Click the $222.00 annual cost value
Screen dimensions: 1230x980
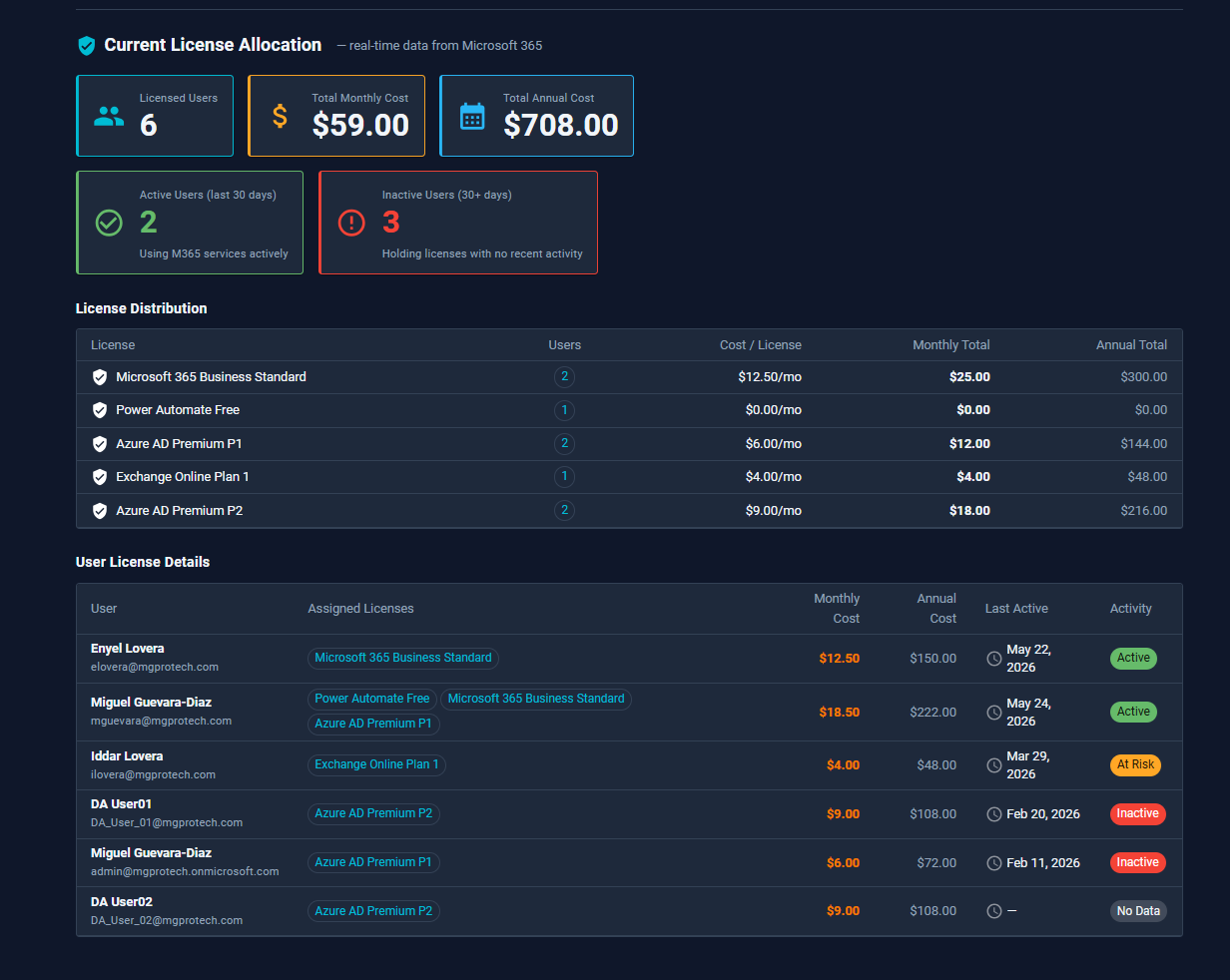[x=933, y=713]
